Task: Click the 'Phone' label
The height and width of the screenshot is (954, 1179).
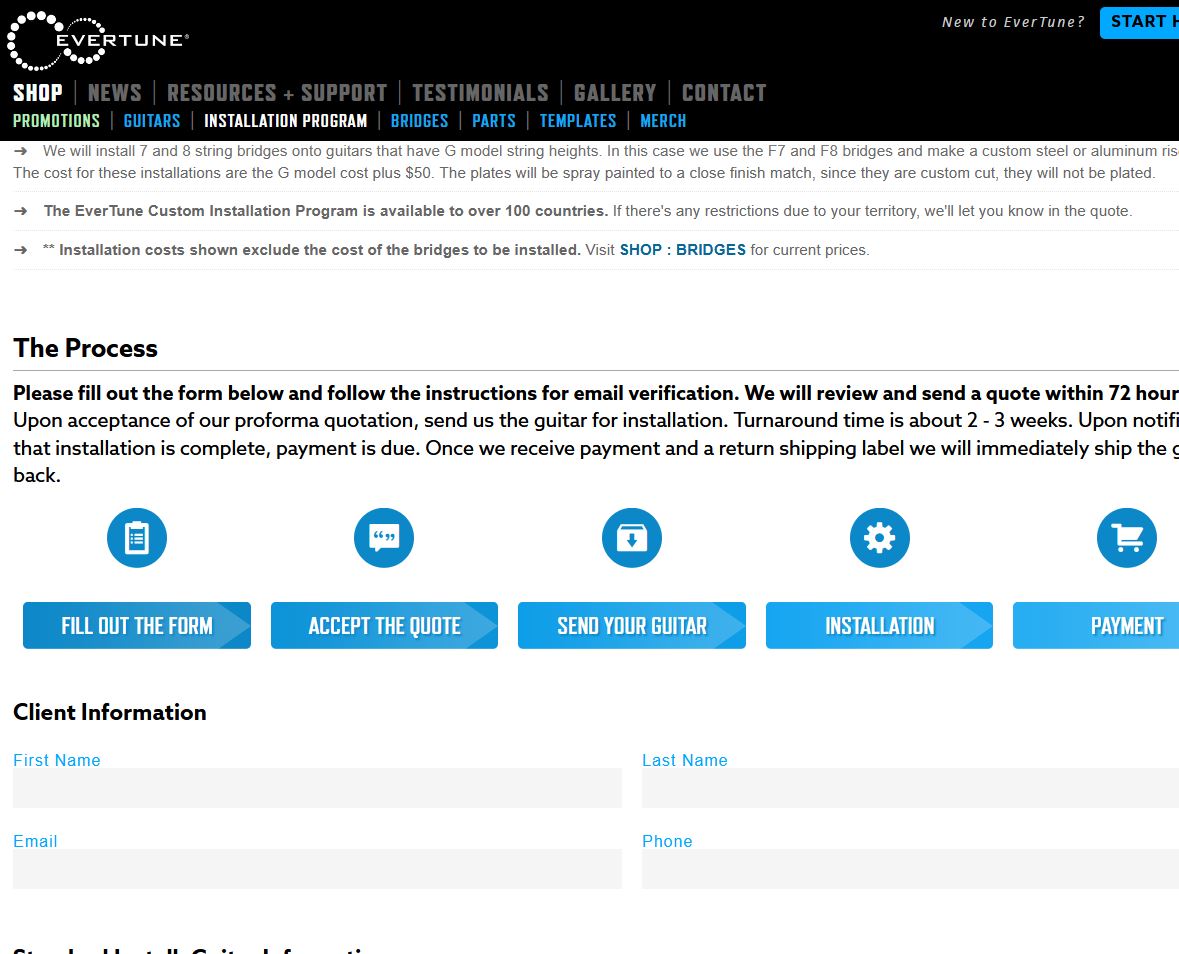Action: [667, 841]
